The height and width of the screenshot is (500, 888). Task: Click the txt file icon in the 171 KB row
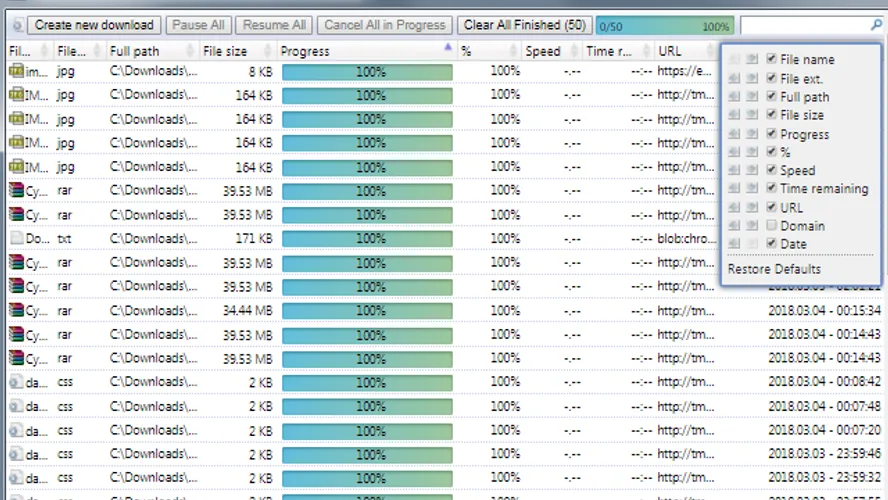pyautogui.click(x=16, y=238)
